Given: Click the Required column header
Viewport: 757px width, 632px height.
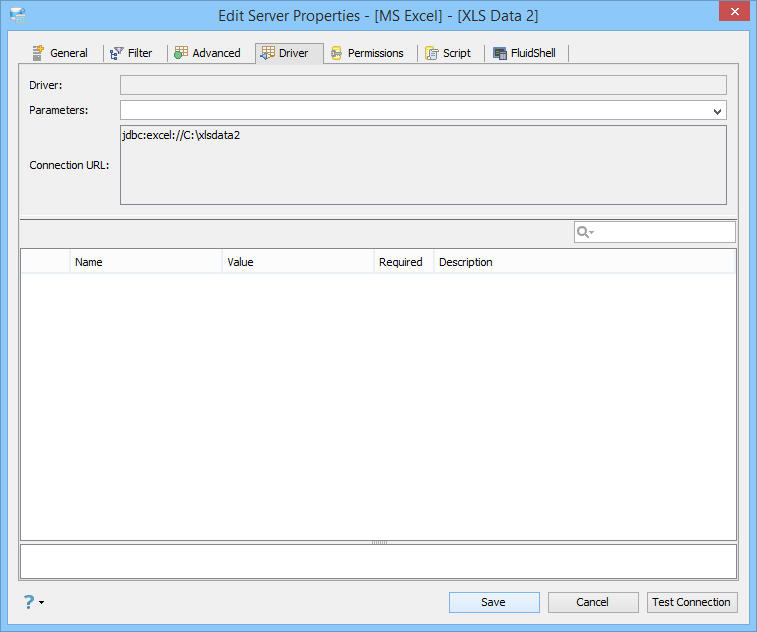Looking at the screenshot, I should coord(404,262).
